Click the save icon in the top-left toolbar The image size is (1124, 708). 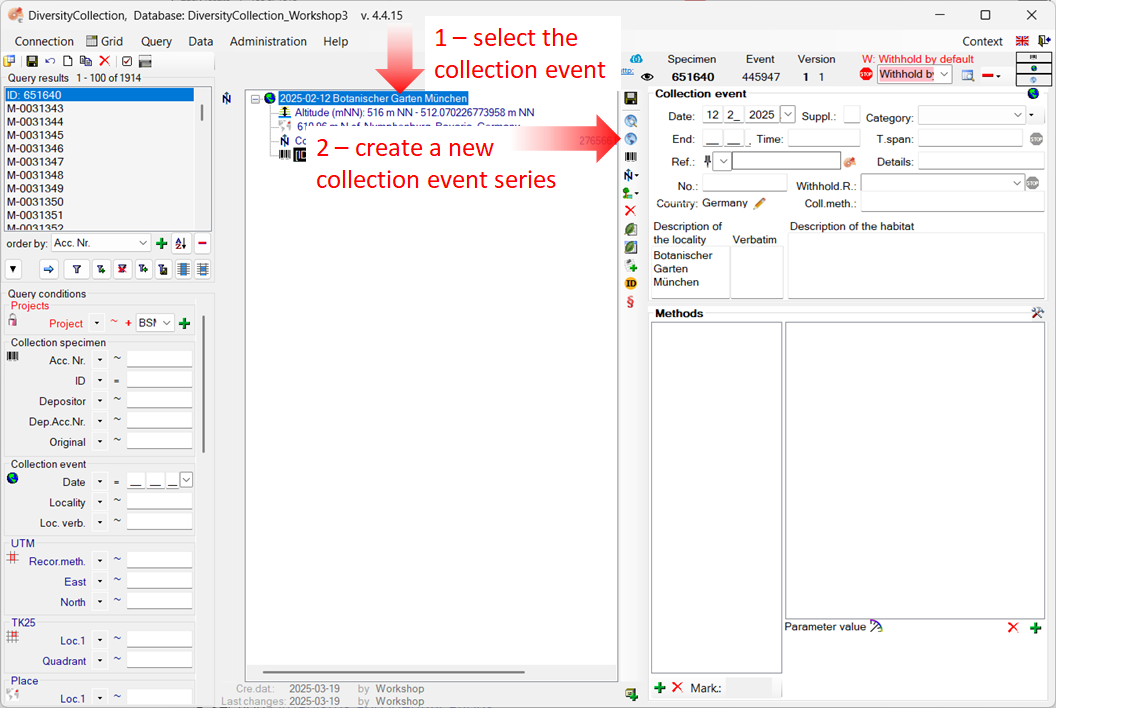(32, 61)
